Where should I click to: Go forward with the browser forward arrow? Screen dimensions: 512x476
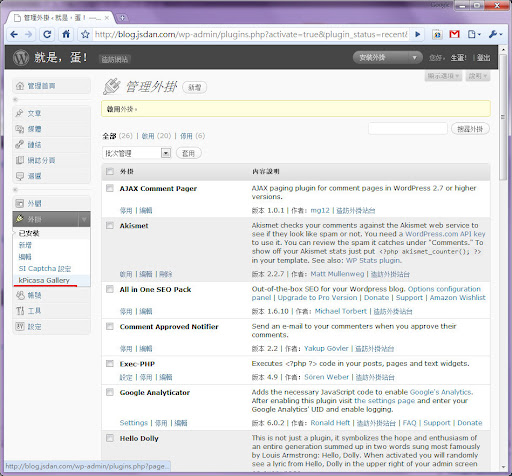(x=29, y=34)
